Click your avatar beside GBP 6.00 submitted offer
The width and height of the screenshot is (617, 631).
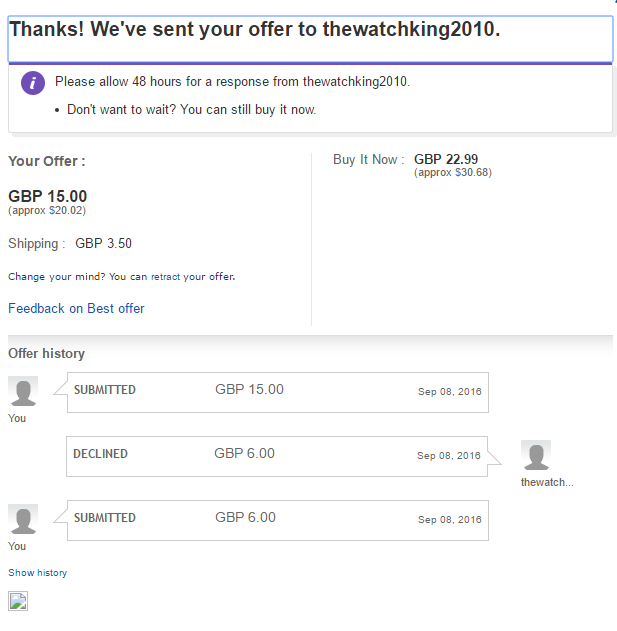click(x=23, y=519)
